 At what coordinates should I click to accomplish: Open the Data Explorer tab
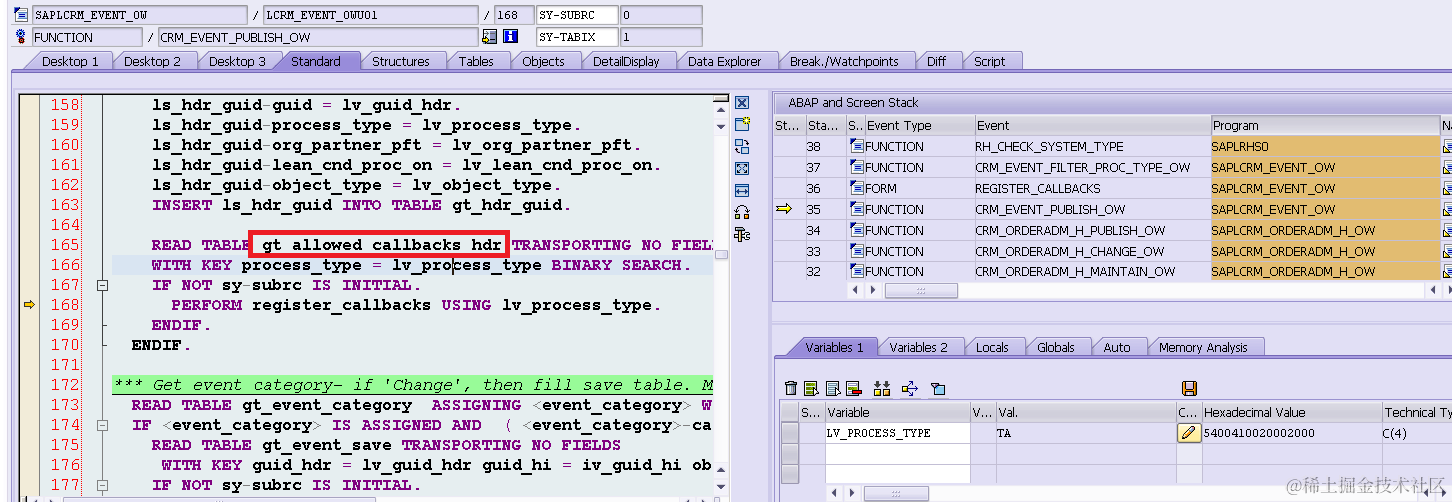(724, 61)
